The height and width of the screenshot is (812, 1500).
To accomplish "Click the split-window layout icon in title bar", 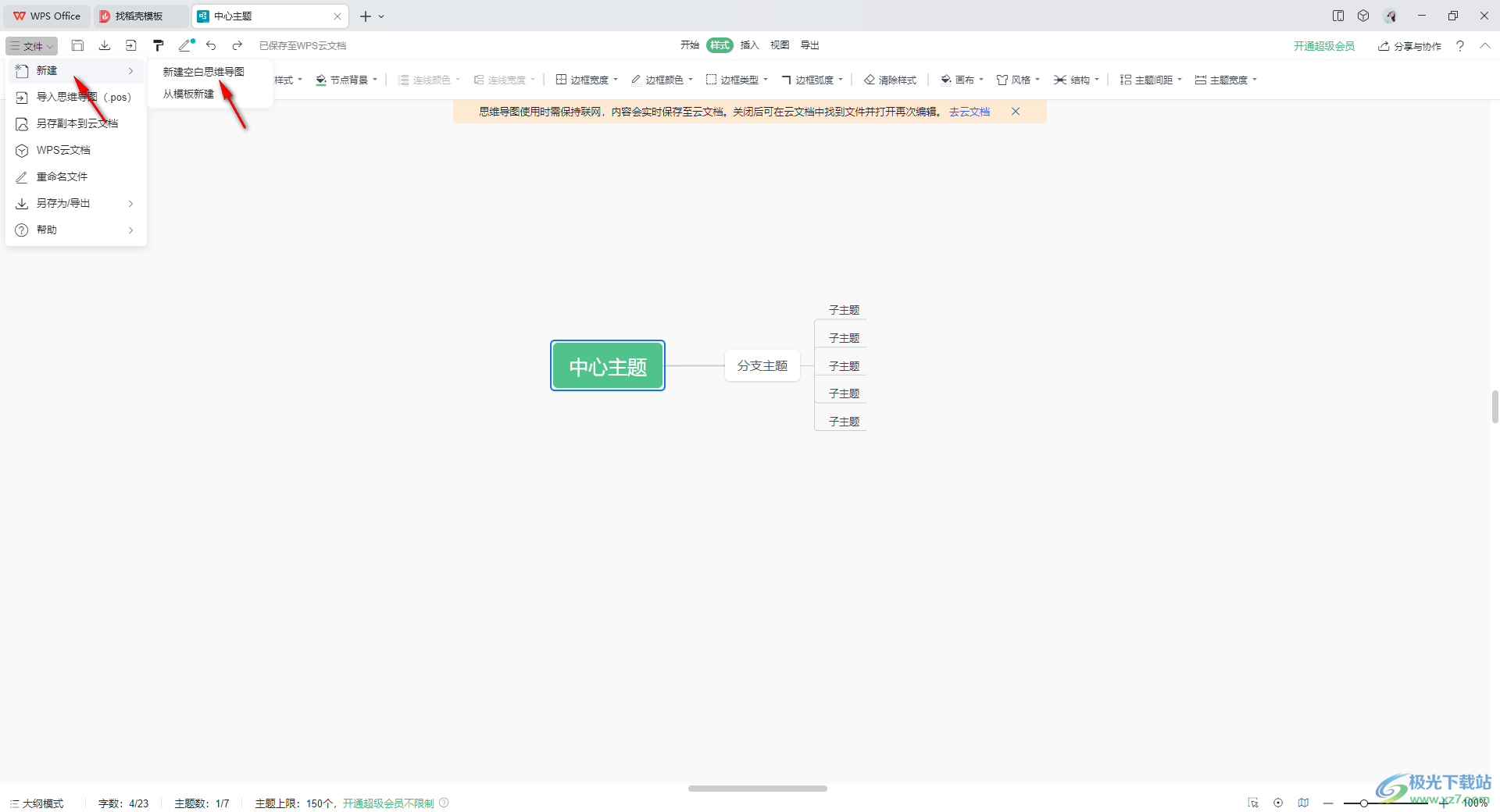I will coord(1338,16).
